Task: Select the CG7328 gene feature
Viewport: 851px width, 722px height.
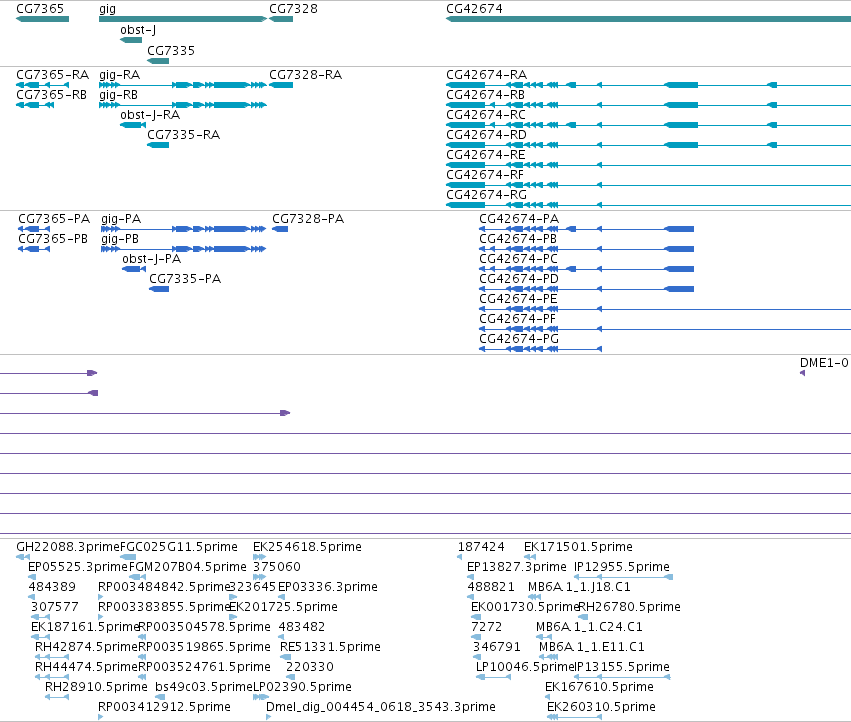Action: pyautogui.click(x=281, y=19)
